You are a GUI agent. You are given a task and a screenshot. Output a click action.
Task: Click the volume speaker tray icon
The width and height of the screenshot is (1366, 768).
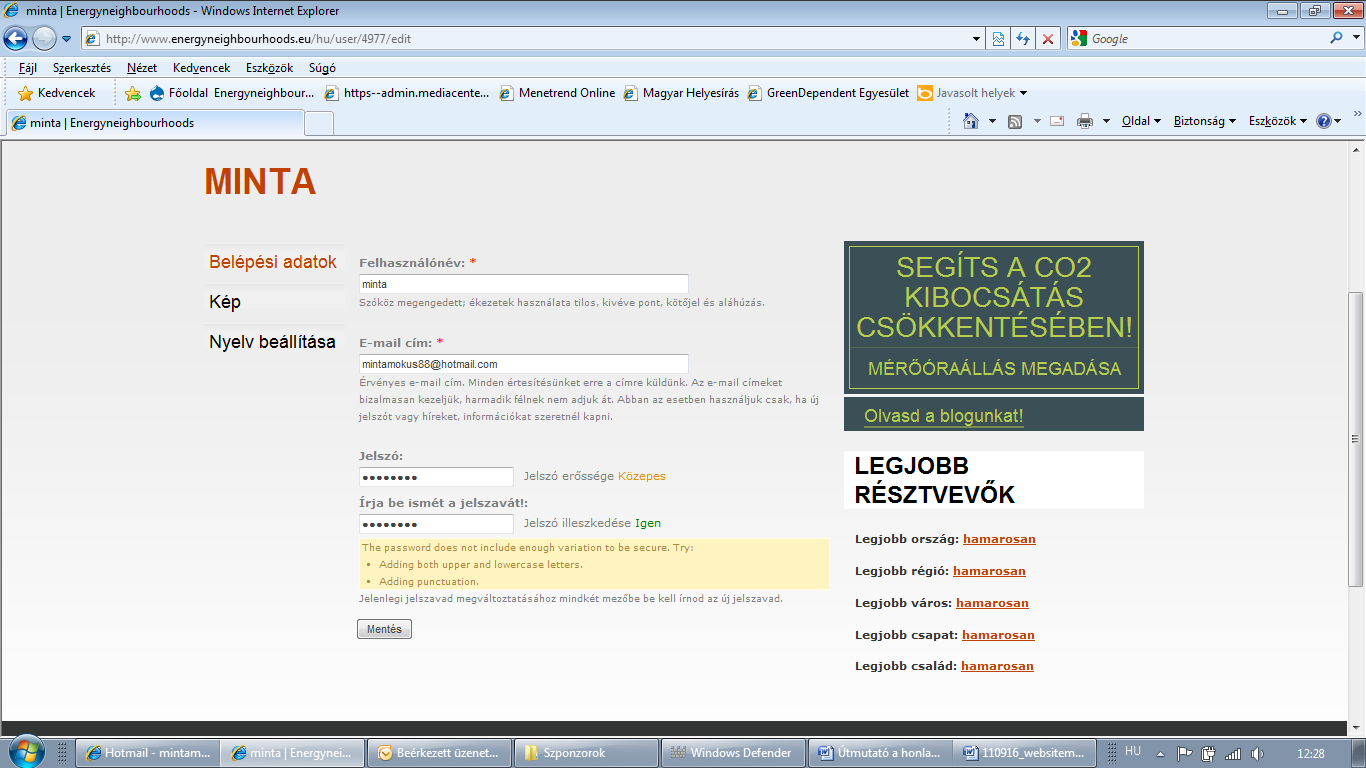point(1257,753)
